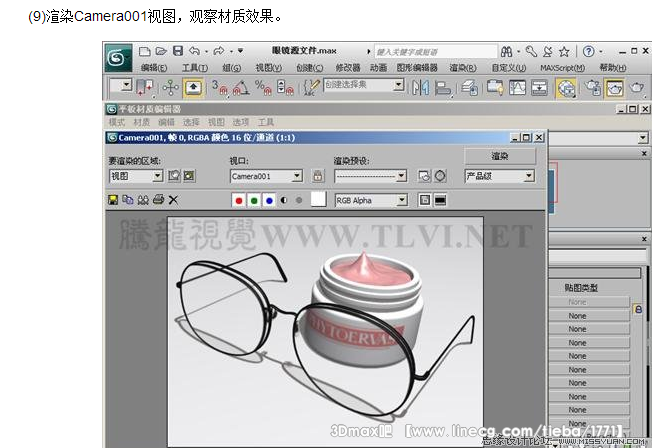Open the 创建(C) menu
Viewport: 652px width, 448px height.
309,67
